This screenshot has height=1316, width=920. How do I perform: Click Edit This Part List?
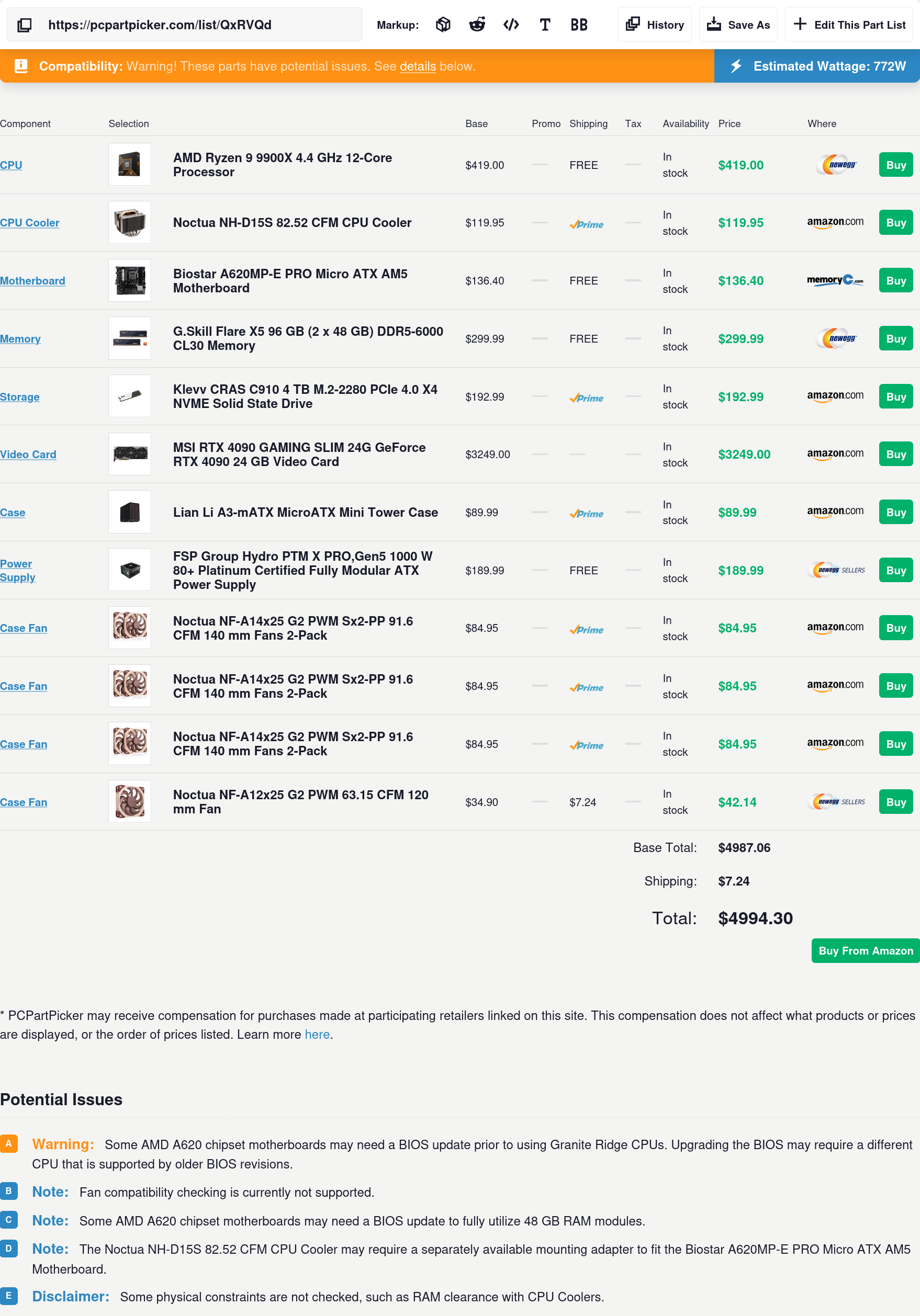(849, 25)
